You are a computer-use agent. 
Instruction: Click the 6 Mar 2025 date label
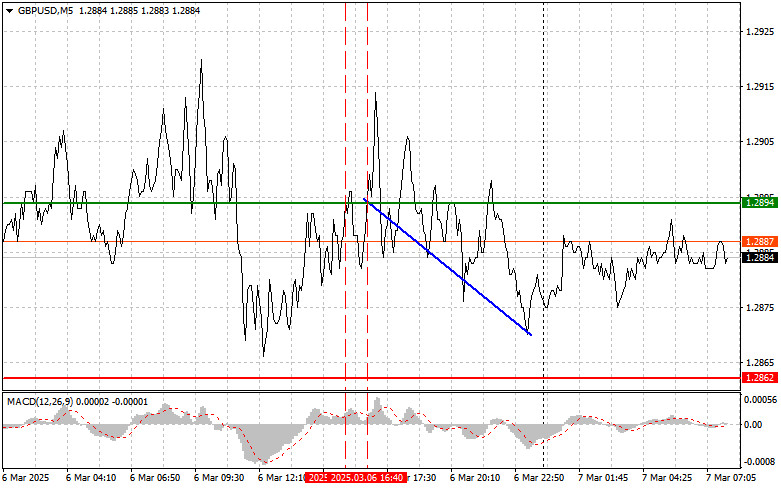click(x=26, y=478)
